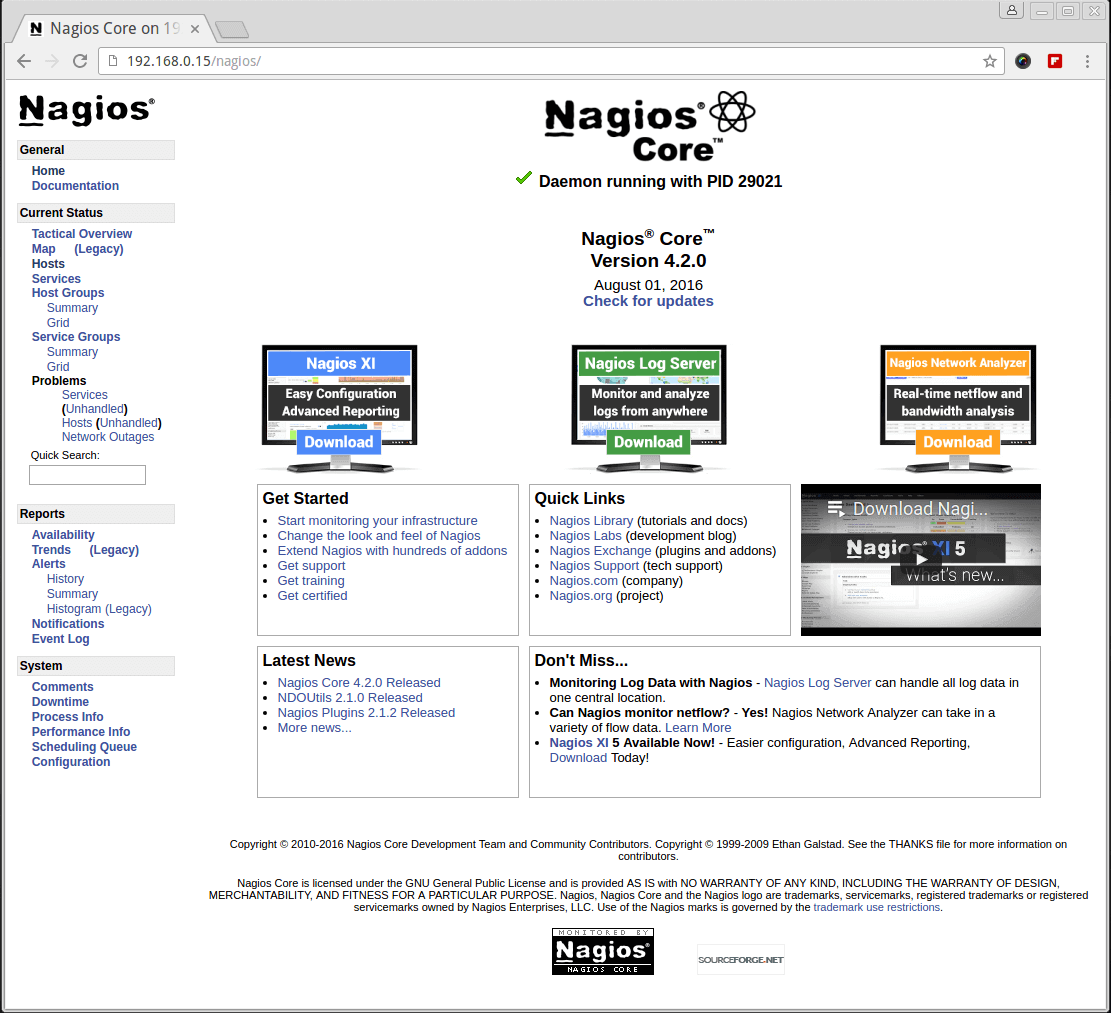
Task: Download Nagios Log Server via green button
Action: [648, 442]
